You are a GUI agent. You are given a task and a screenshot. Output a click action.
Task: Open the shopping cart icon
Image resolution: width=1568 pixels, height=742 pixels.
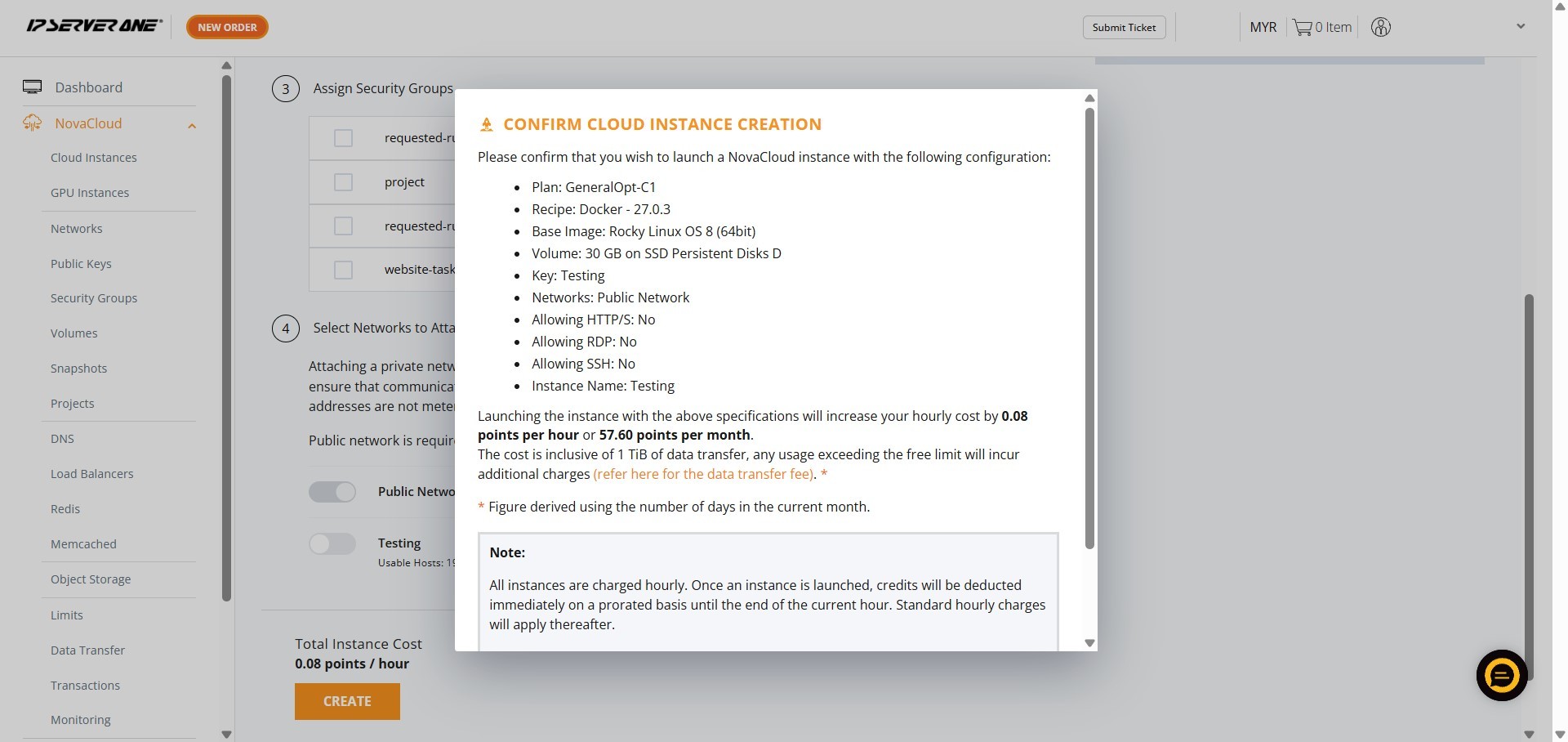[x=1302, y=28]
